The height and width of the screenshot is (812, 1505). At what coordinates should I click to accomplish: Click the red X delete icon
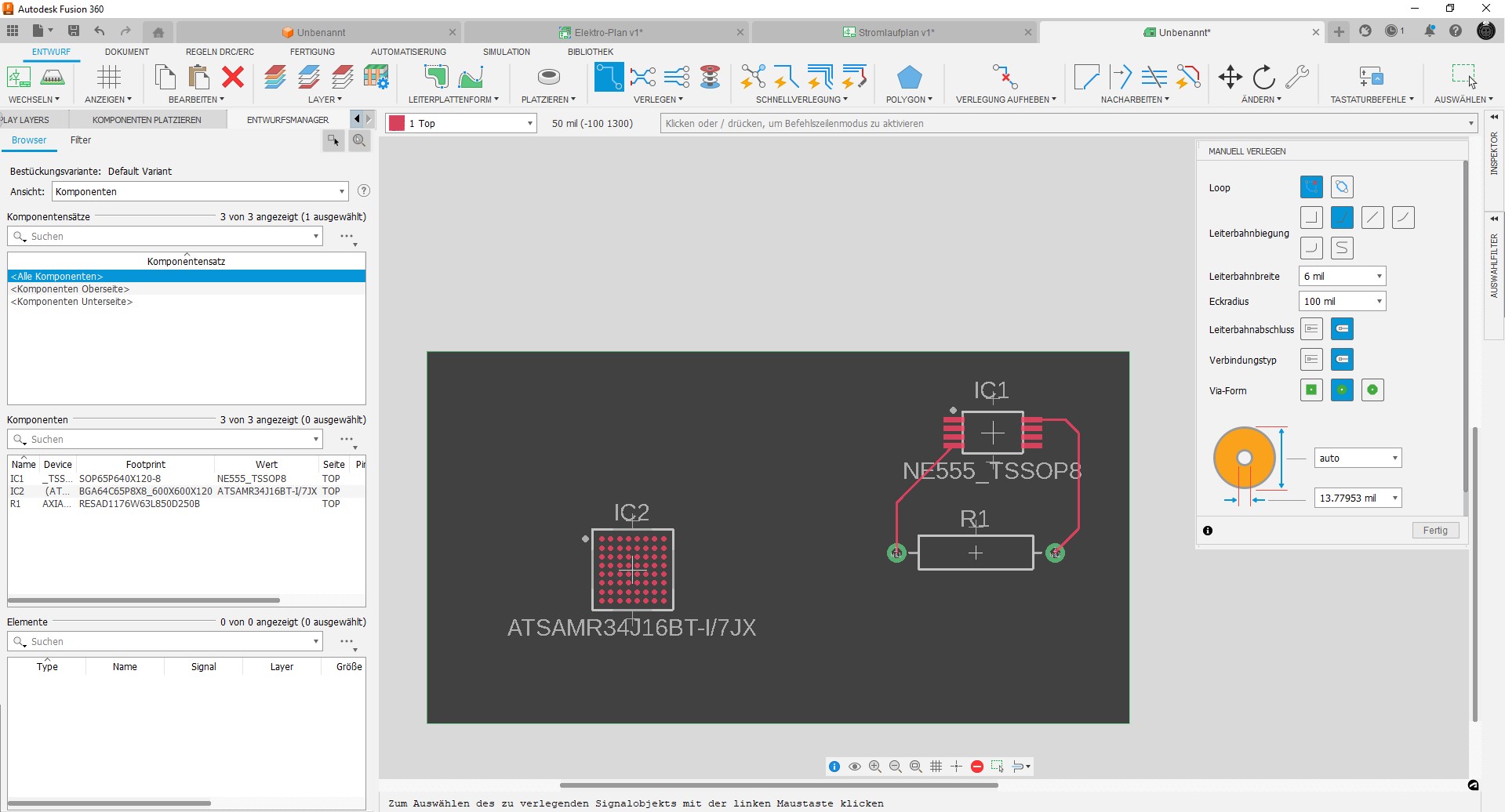[233, 78]
